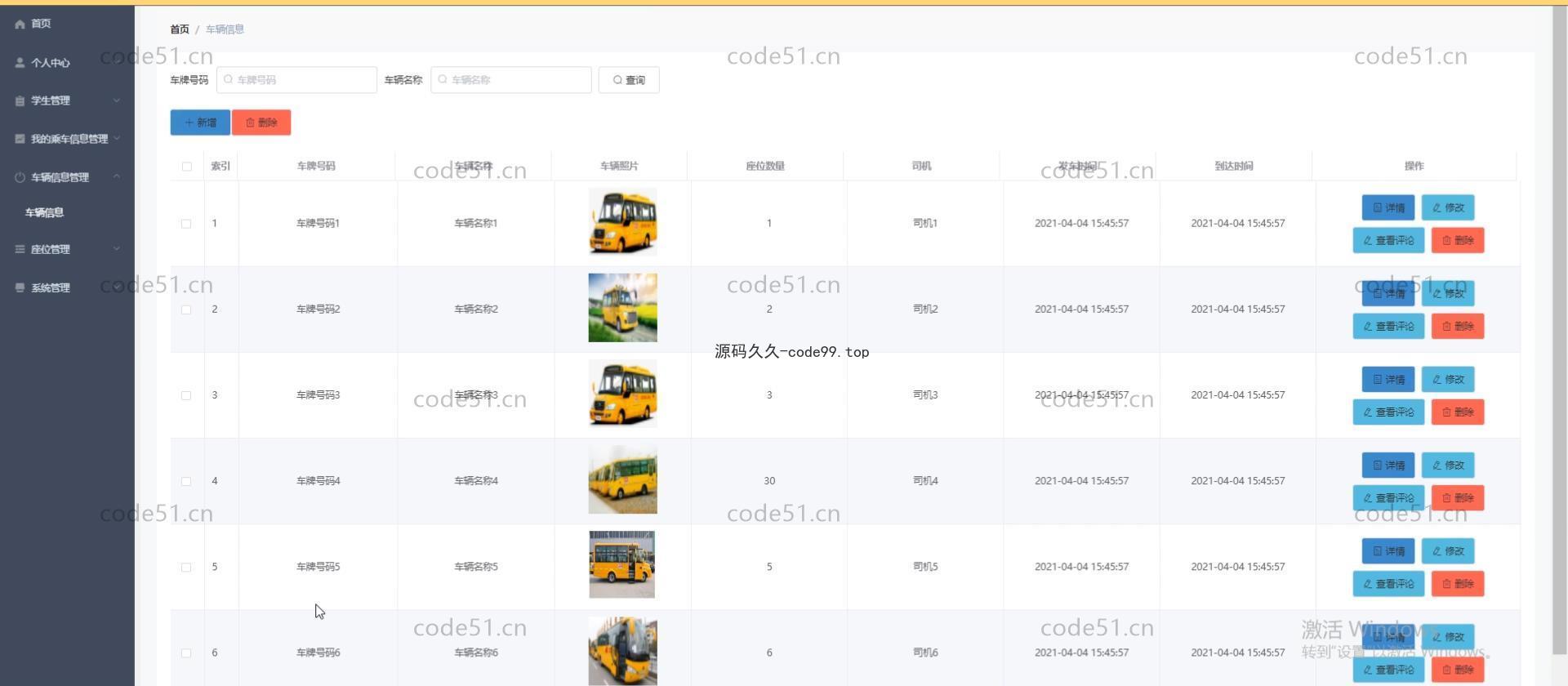Click the blue 新增 add button

200,122
